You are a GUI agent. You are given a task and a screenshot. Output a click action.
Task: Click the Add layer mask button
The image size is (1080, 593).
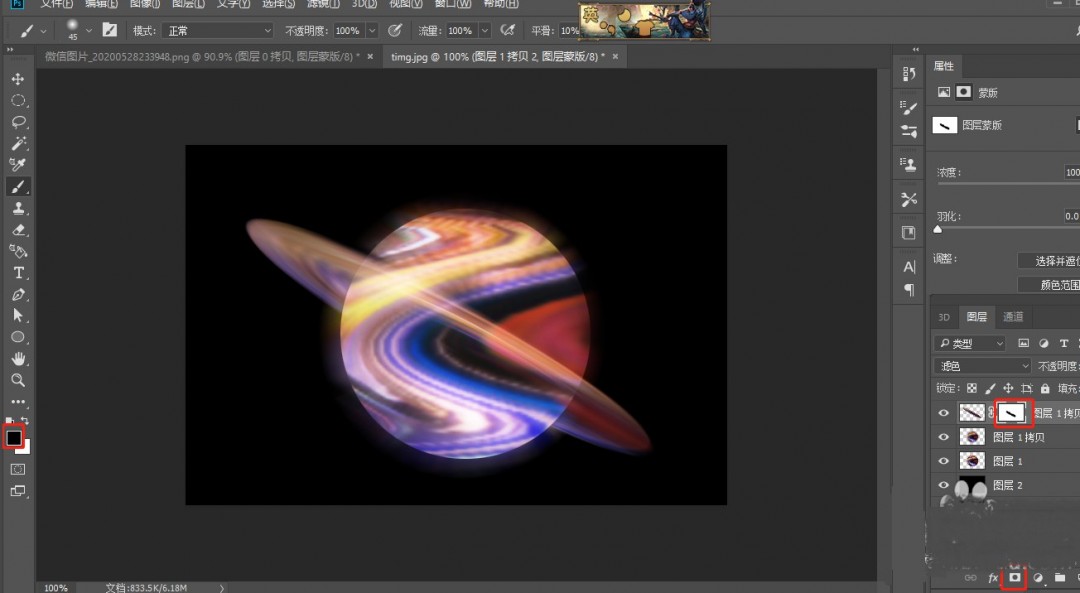point(1015,577)
